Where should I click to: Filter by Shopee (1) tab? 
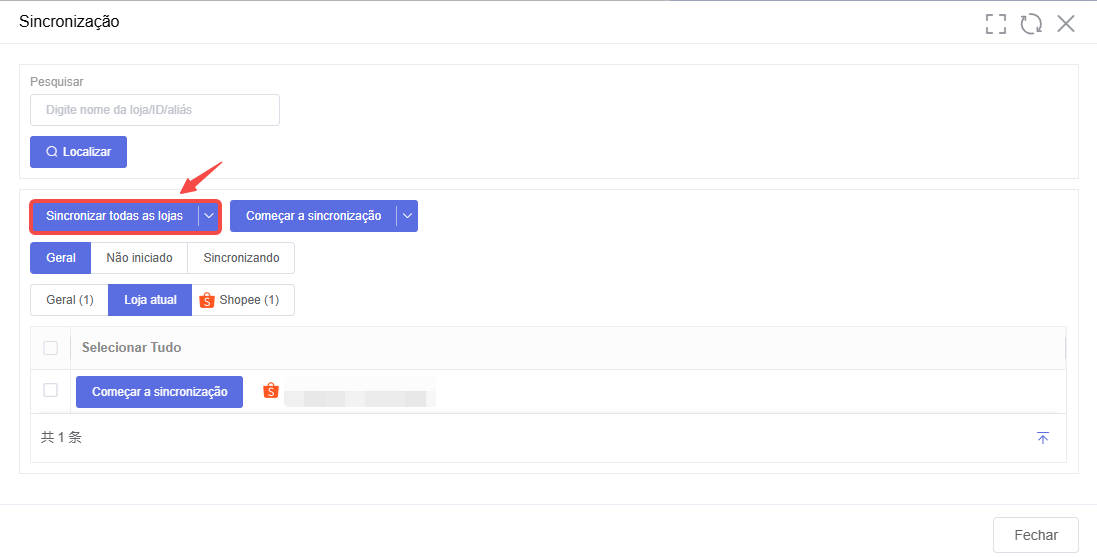pos(242,300)
